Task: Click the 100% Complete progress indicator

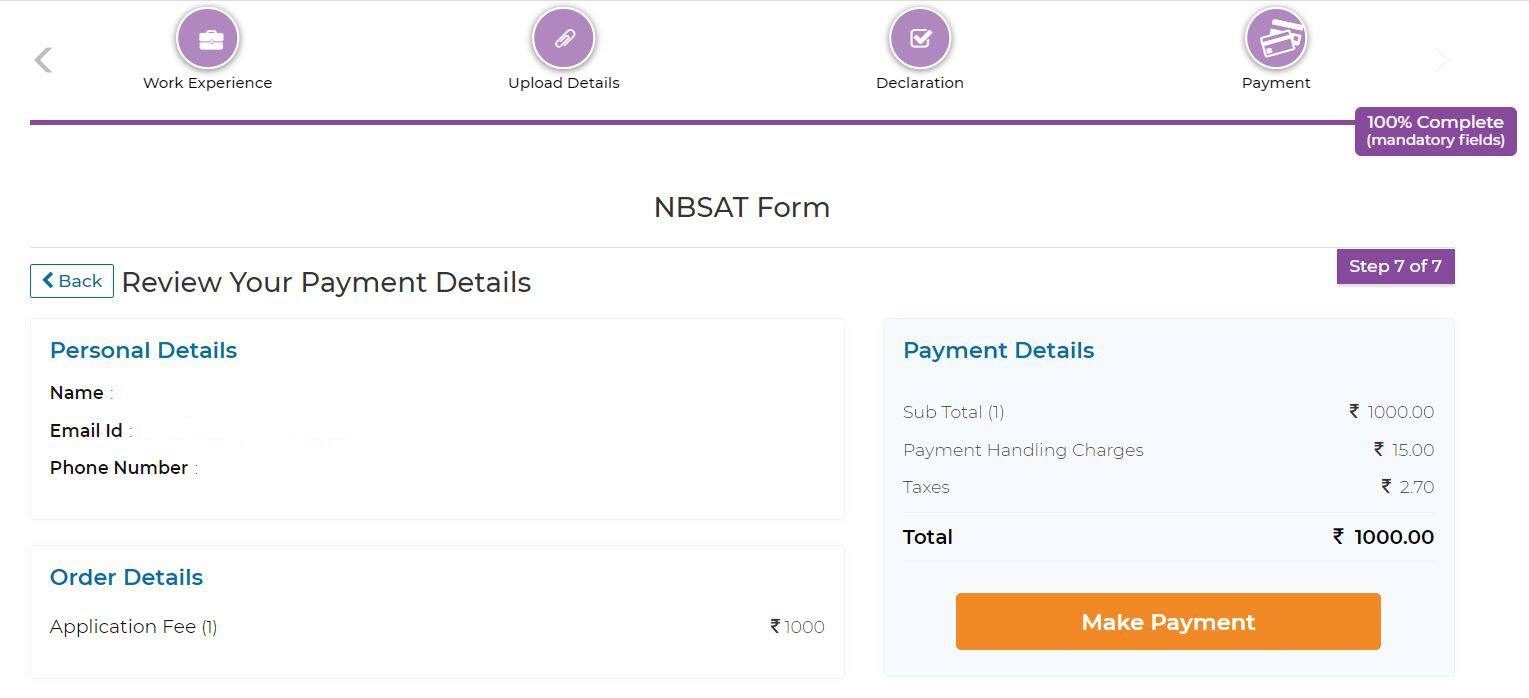Action: pyautogui.click(x=1435, y=130)
